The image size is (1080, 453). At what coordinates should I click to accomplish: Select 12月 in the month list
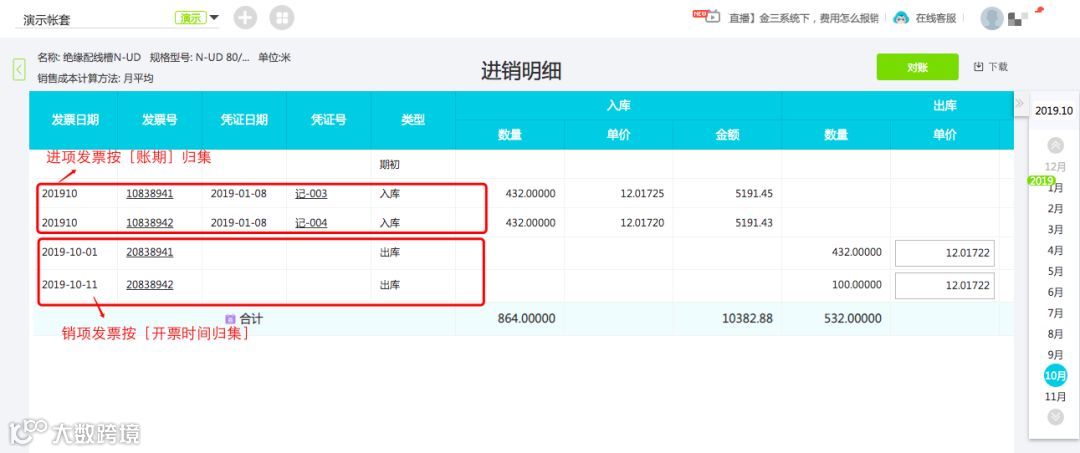point(1055,167)
